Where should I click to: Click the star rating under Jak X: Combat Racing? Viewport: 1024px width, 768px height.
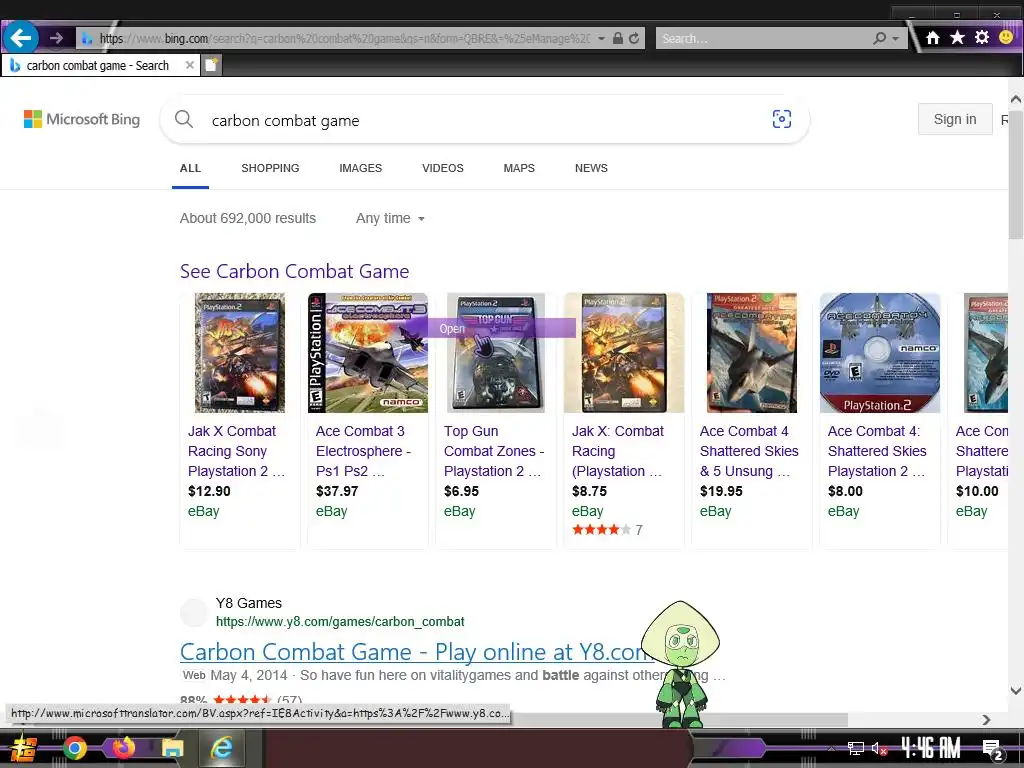coord(601,530)
